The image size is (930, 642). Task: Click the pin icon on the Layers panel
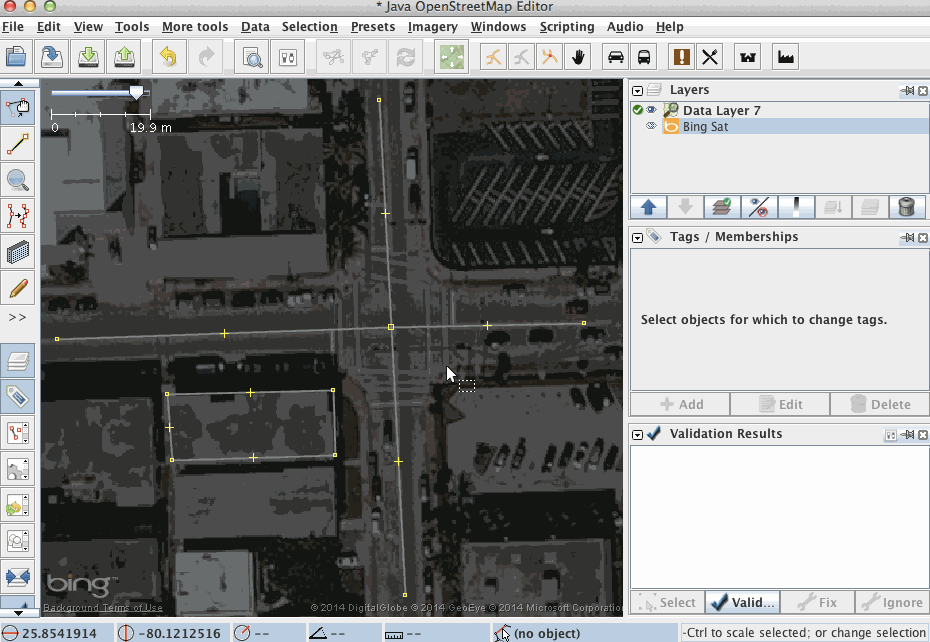pyautogui.click(x=908, y=90)
